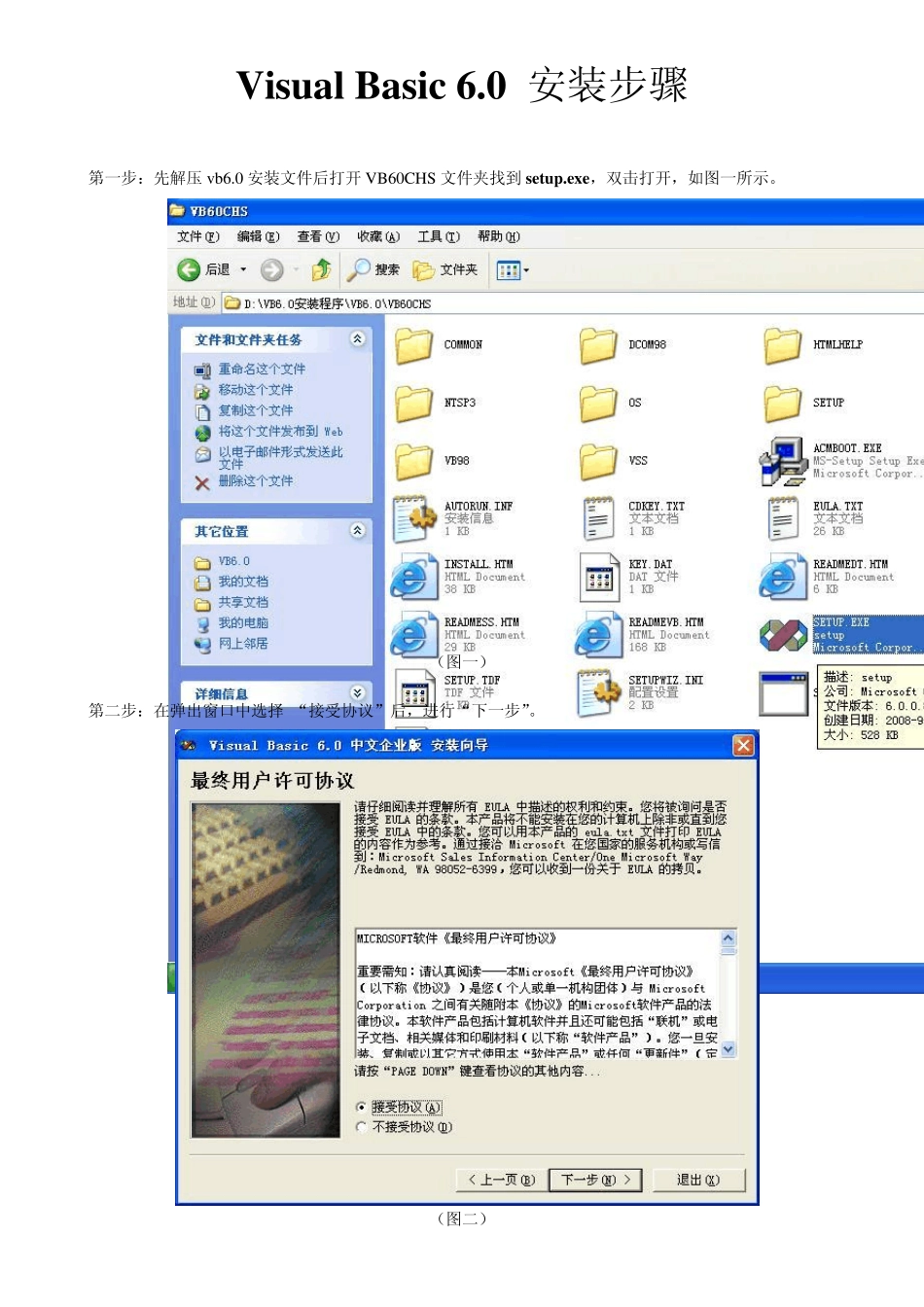Click 重命名这个文件 task link

262,370
